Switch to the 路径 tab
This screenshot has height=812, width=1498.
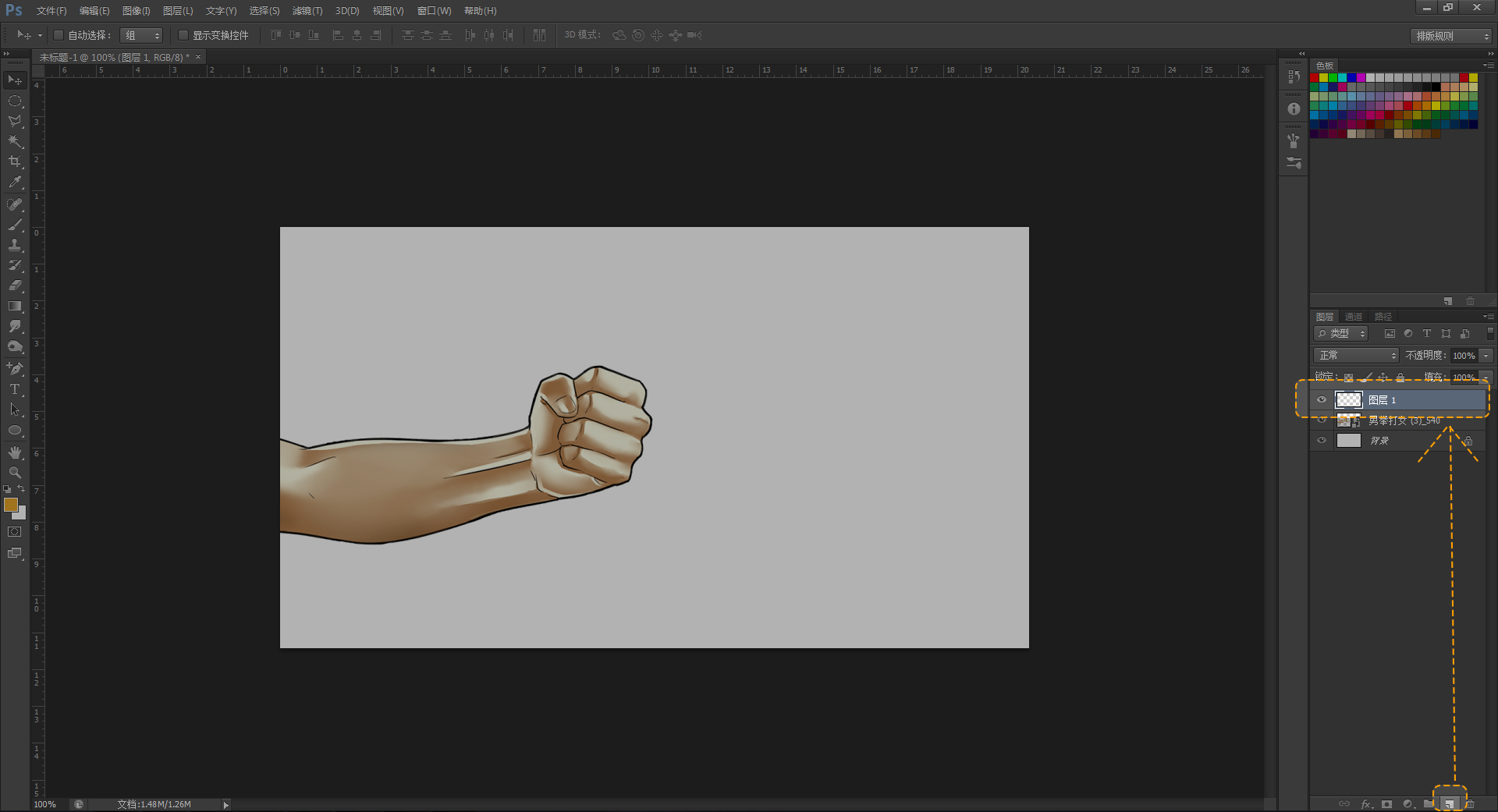tap(1383, 317)
